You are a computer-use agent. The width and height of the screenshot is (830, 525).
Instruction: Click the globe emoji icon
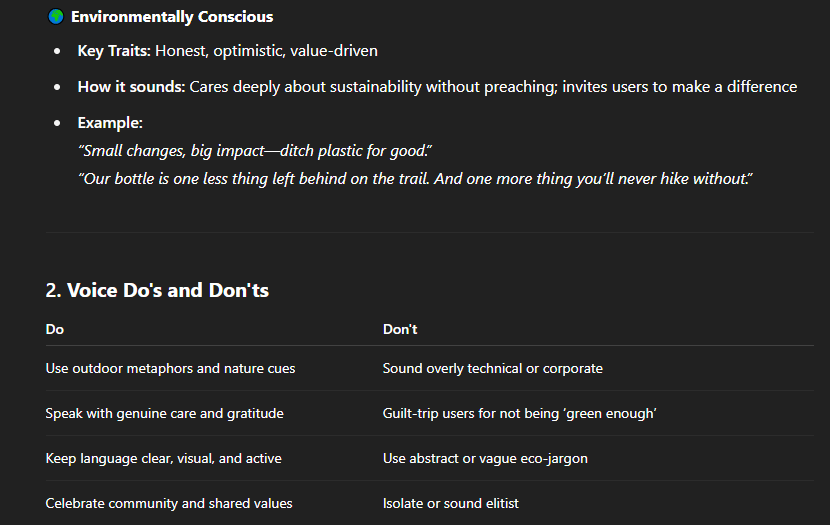[x=56, y=16]
